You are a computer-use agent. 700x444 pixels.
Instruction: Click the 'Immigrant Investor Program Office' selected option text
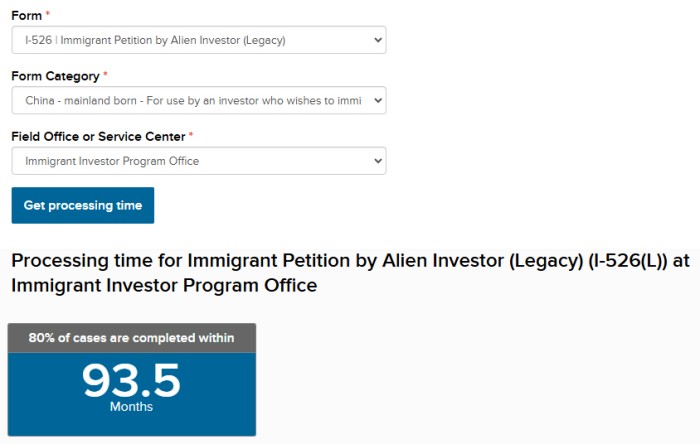tap(112, 161)
